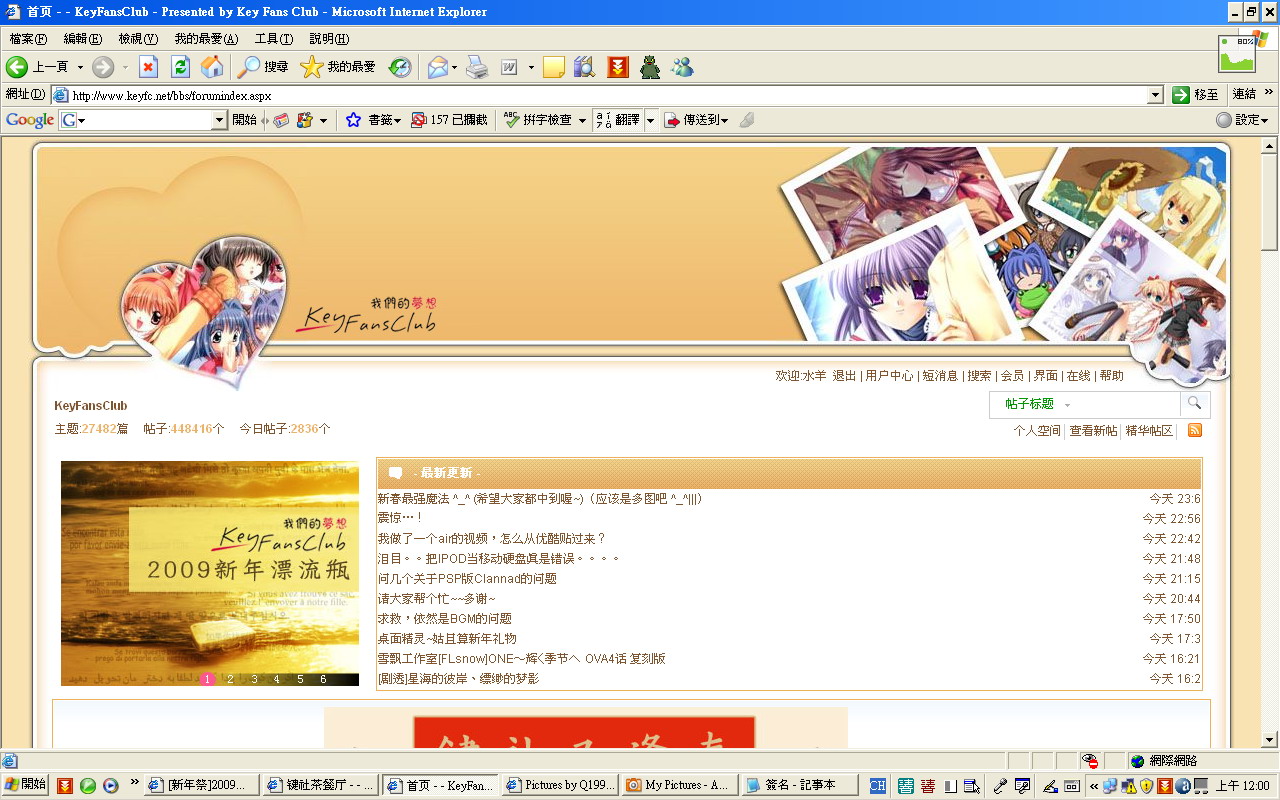
Task: Open the Research books icon
Action: tap(585, 67)
